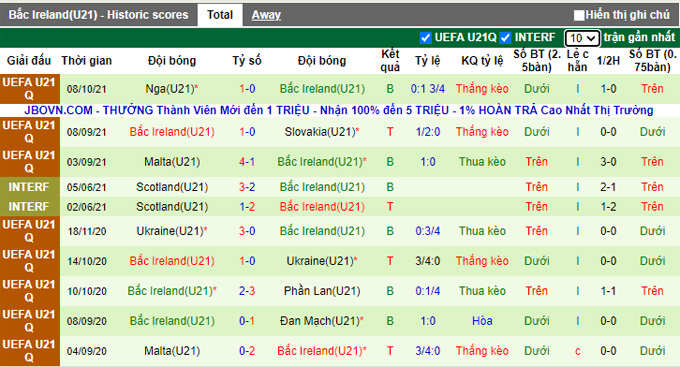Viewport: 680px width, 367px height.
Task: Click the 0:1/4 odds on 10/10/20
Action: coord(428,291)
